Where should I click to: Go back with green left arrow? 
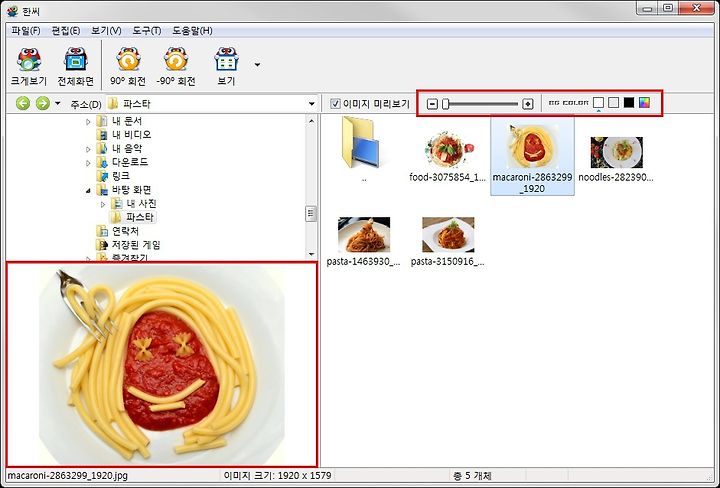(23, 103)
